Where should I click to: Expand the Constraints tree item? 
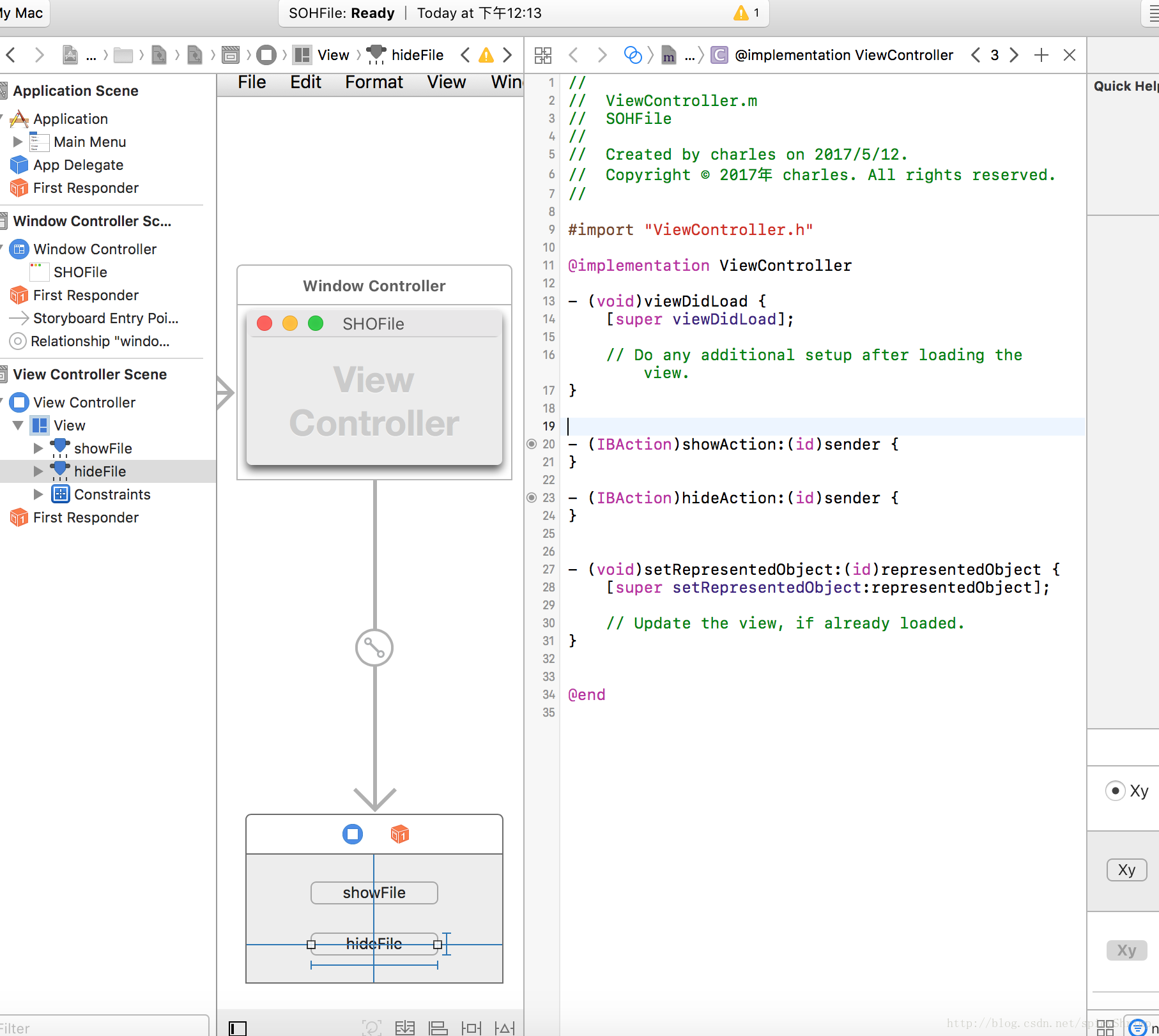[38, 494]
